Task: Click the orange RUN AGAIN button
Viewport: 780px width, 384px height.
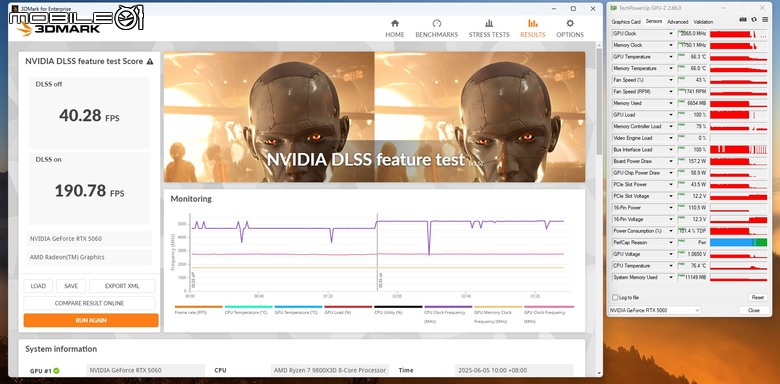Action: coord(91,320)
